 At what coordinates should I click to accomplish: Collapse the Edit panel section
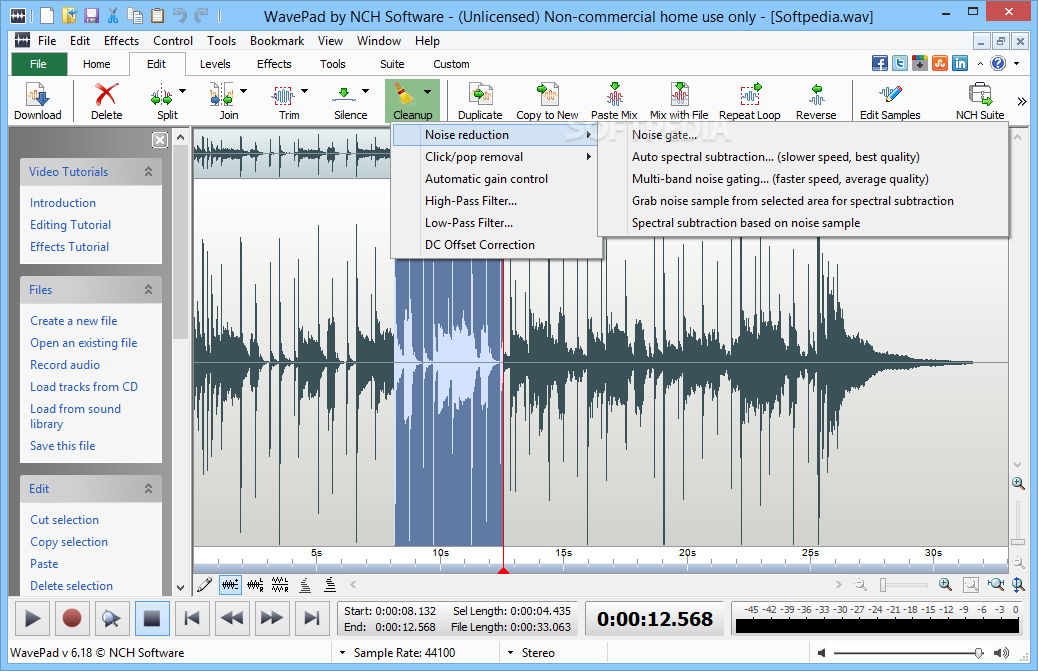(148, 488)
